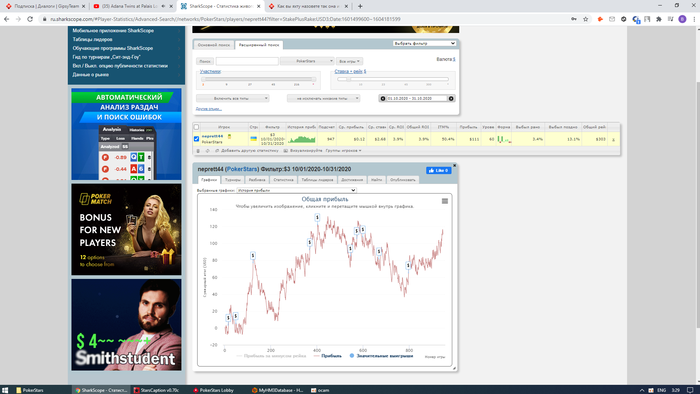This screenshot has height=394, width=700.
Task: Open the chart hamburger export menu
Action: (445, 201)
